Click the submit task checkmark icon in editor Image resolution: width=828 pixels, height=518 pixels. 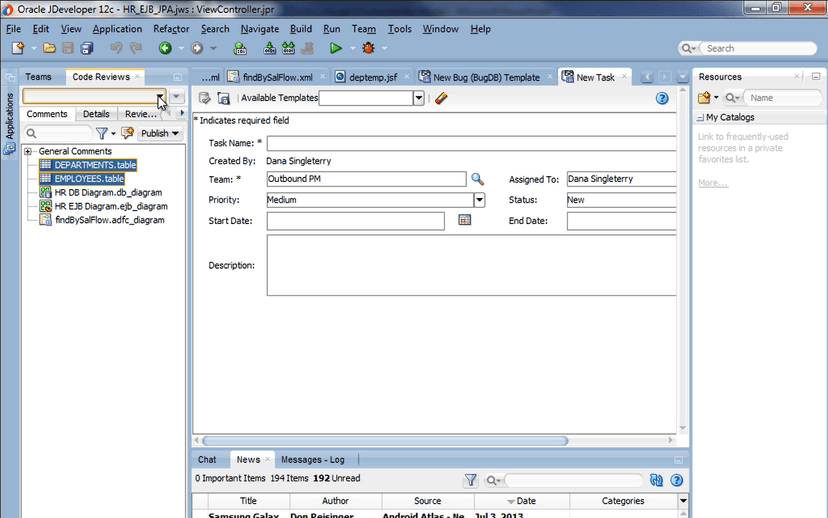tap(204, 98)
